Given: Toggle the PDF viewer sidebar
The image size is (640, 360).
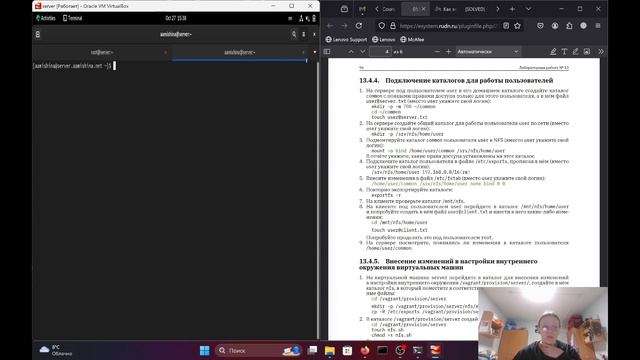Looking at the screenshot, I should pyautogui.click(x=327, y=52).
